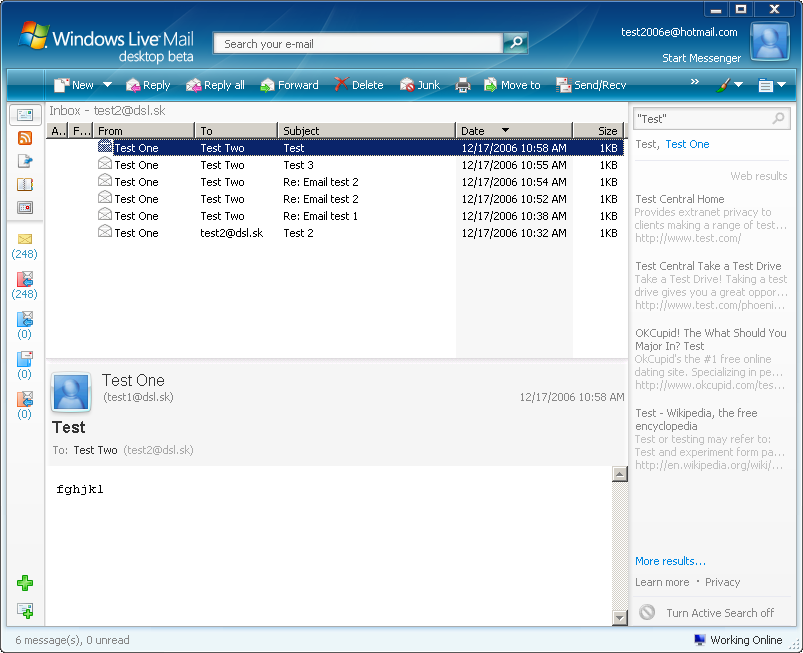Sort by the Date column header

pyautogui.click(x=514, y=131)
